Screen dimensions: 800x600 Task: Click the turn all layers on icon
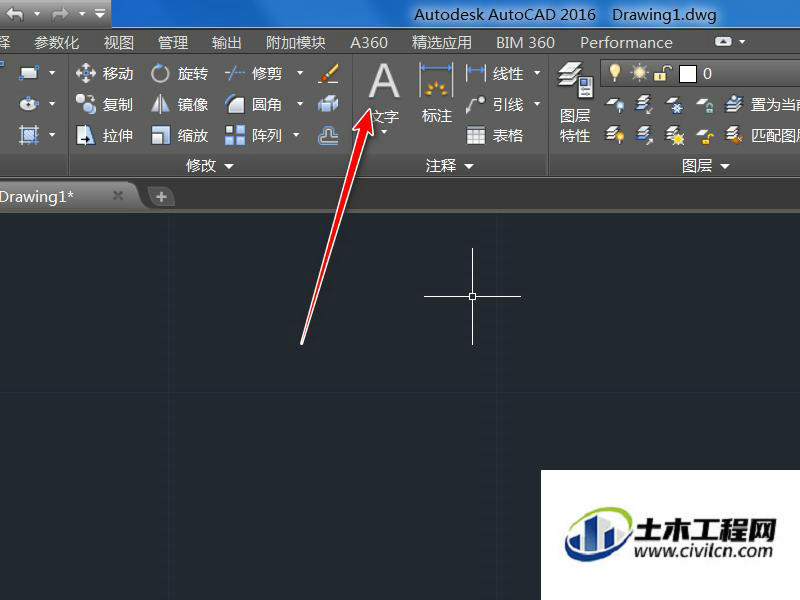tap(615, 136)
